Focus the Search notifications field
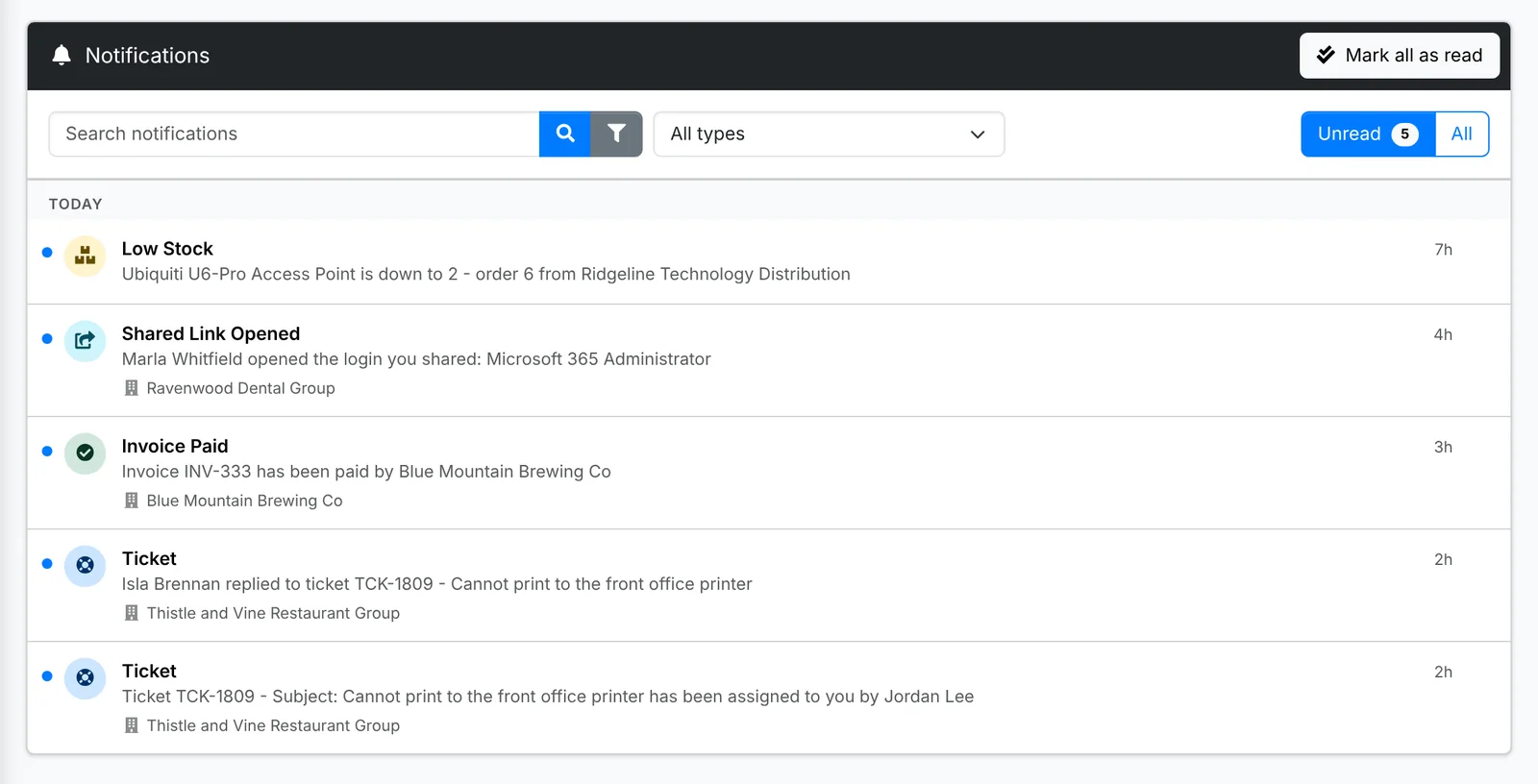The image size is (1538, 784). (294, 134)
